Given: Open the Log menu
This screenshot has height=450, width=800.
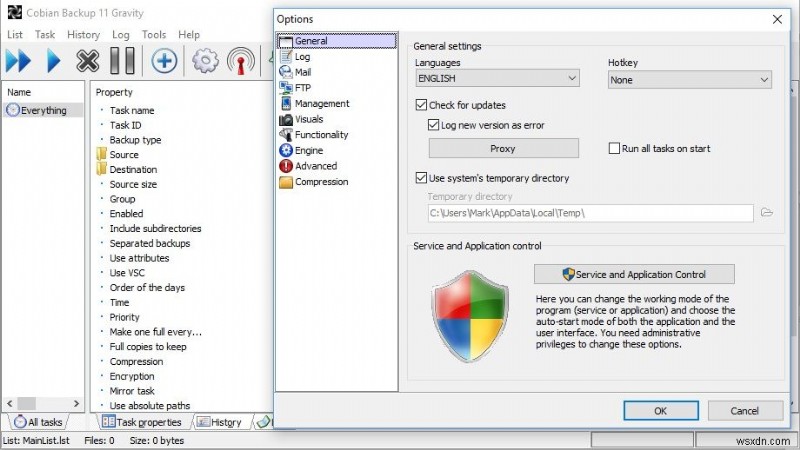Looking at the screenshot, I should (x=120, y=35).
